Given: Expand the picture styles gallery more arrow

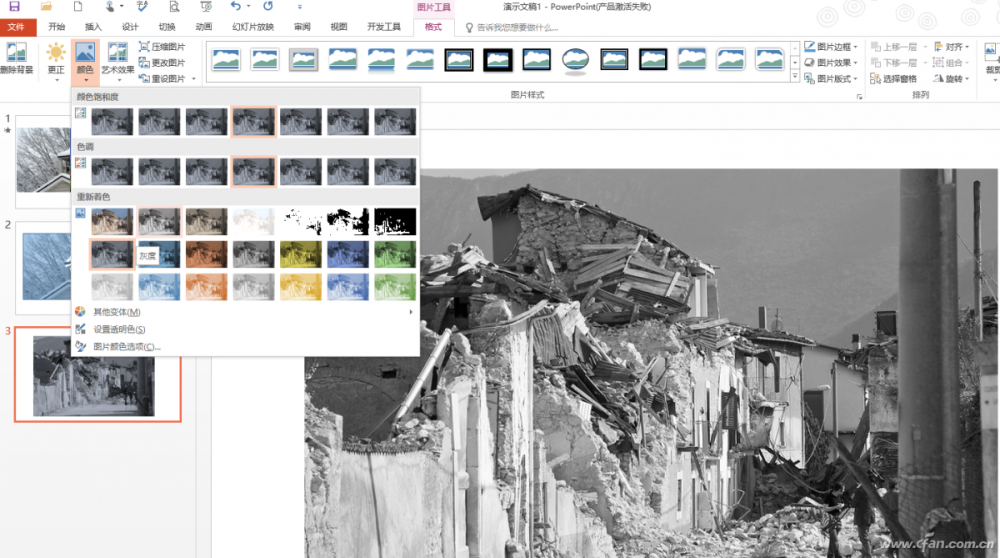Looking at the screenshot, I should pos(794,77).
